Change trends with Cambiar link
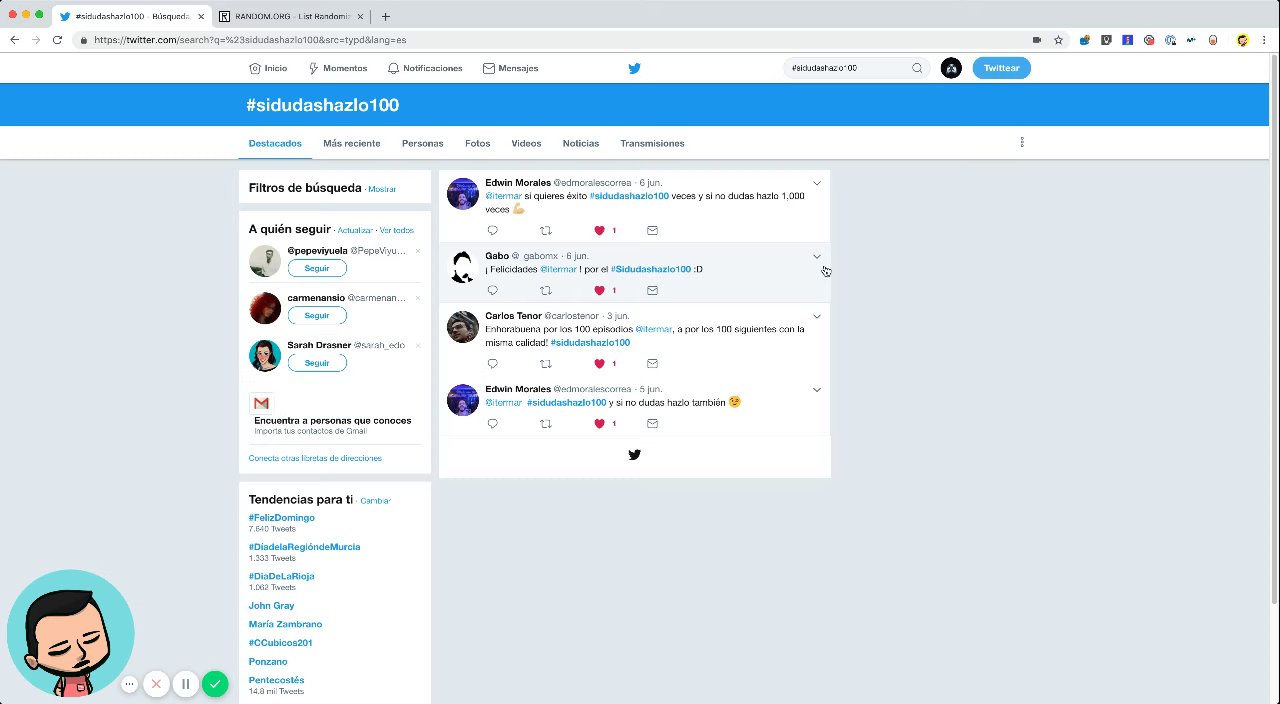The height and width of the screenshot is (704, 1280). (375, 500)
